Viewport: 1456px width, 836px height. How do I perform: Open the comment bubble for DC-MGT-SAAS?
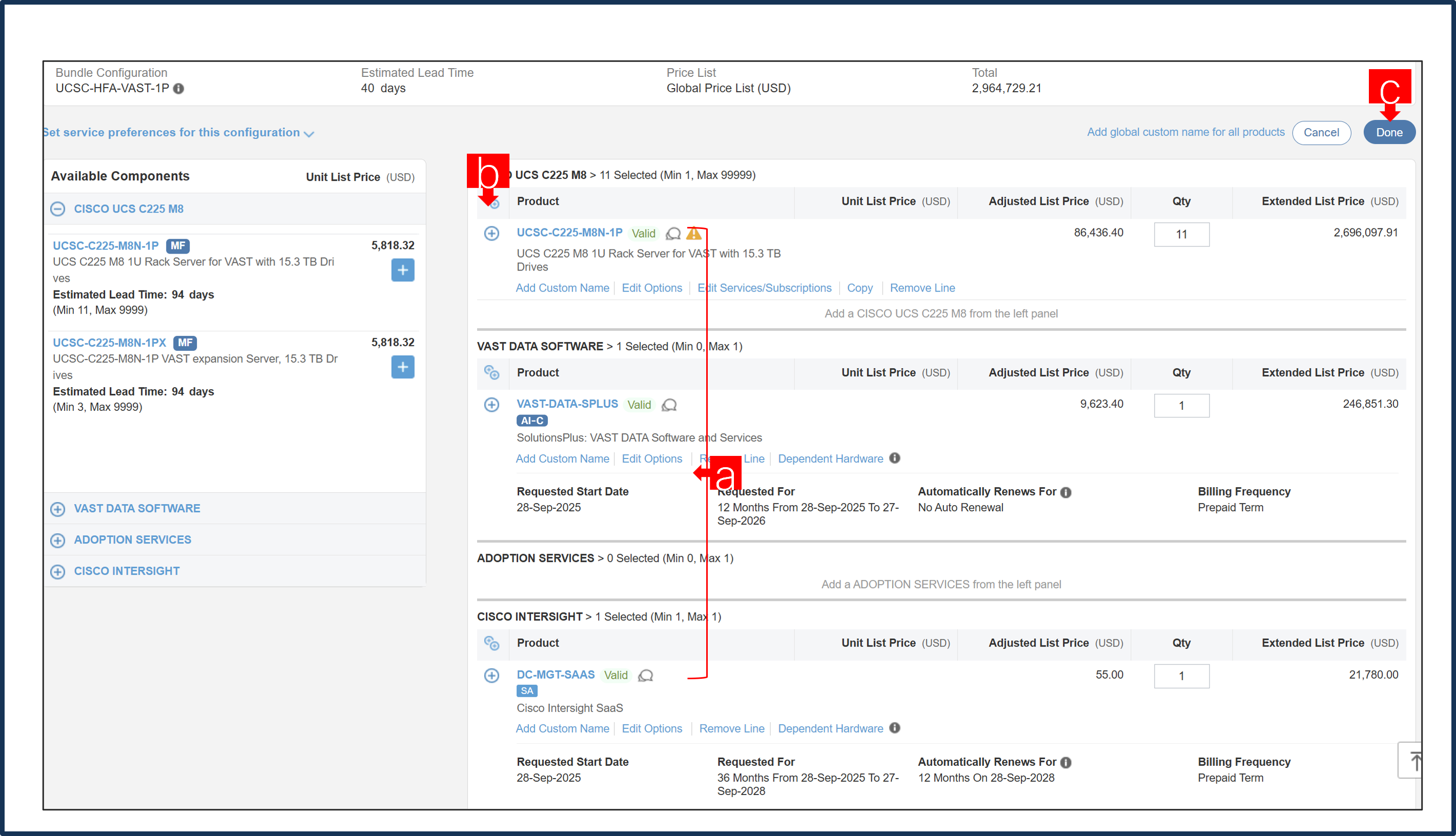[646, 675]
